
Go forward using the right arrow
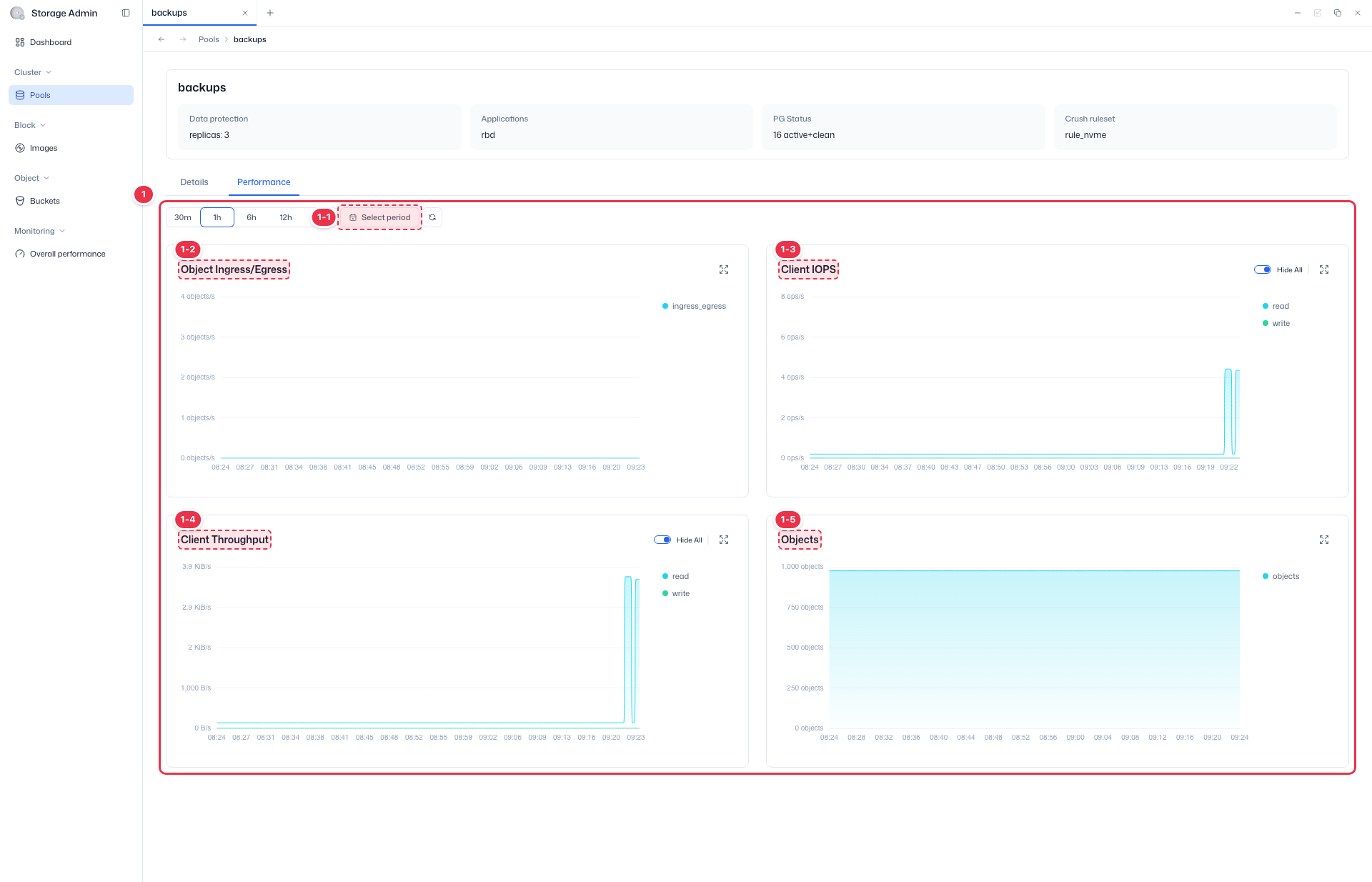(x=183, y=39)
